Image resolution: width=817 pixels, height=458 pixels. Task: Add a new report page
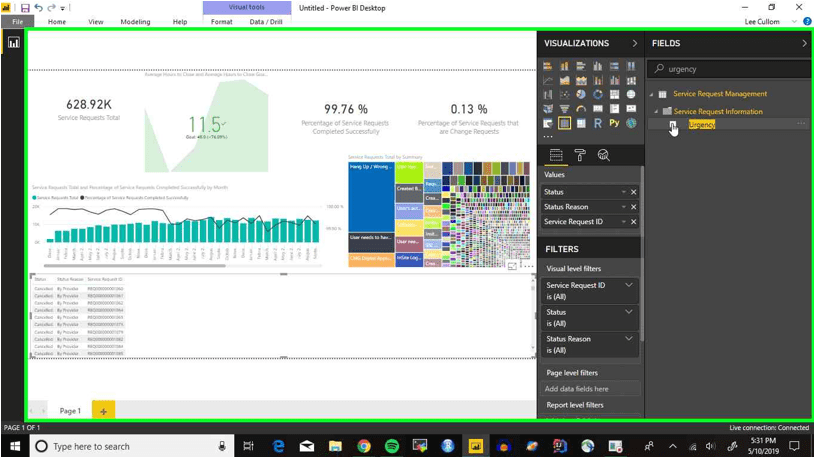[103, 411]
